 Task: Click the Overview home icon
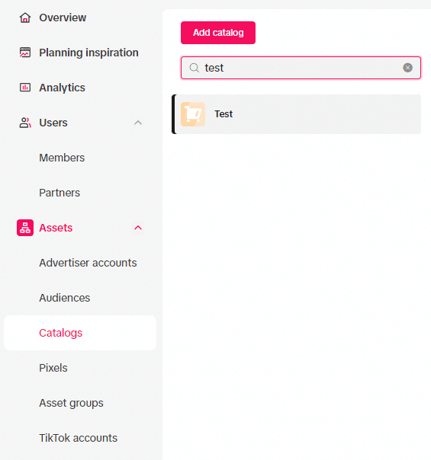click(x=25, y=18)
